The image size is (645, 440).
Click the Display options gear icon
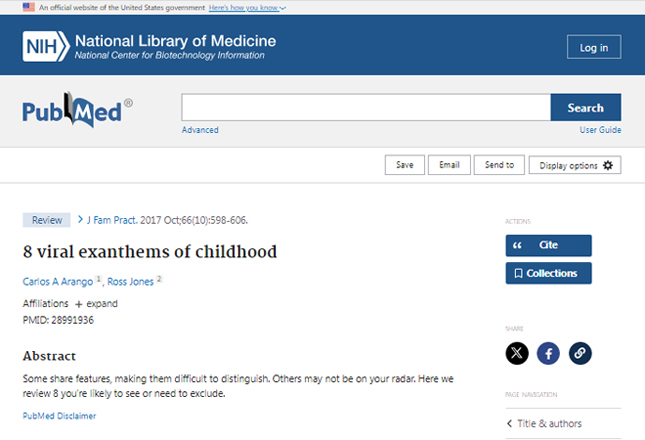click(608, 165)
